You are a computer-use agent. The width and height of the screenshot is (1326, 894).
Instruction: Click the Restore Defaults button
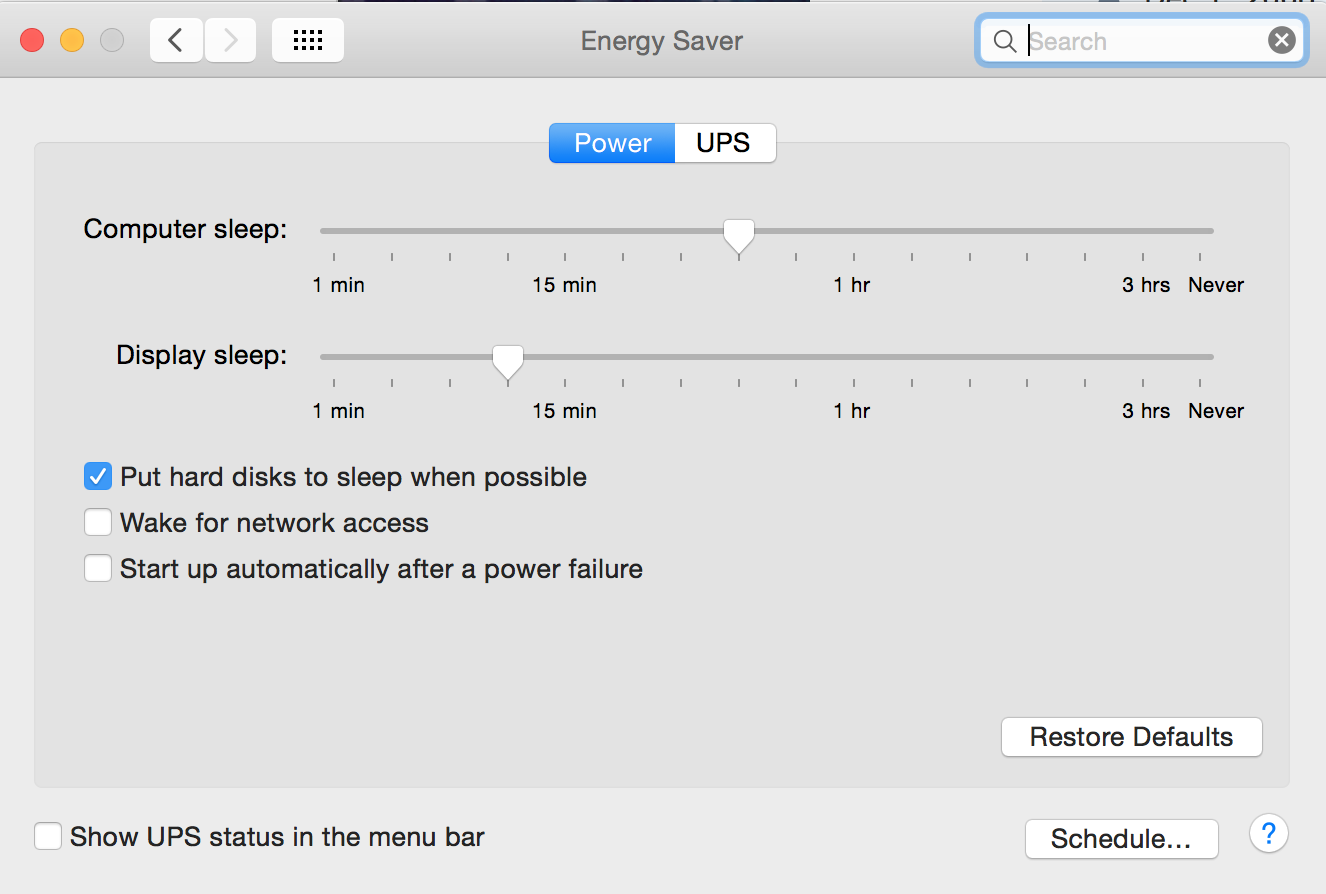click(1131, 737)
